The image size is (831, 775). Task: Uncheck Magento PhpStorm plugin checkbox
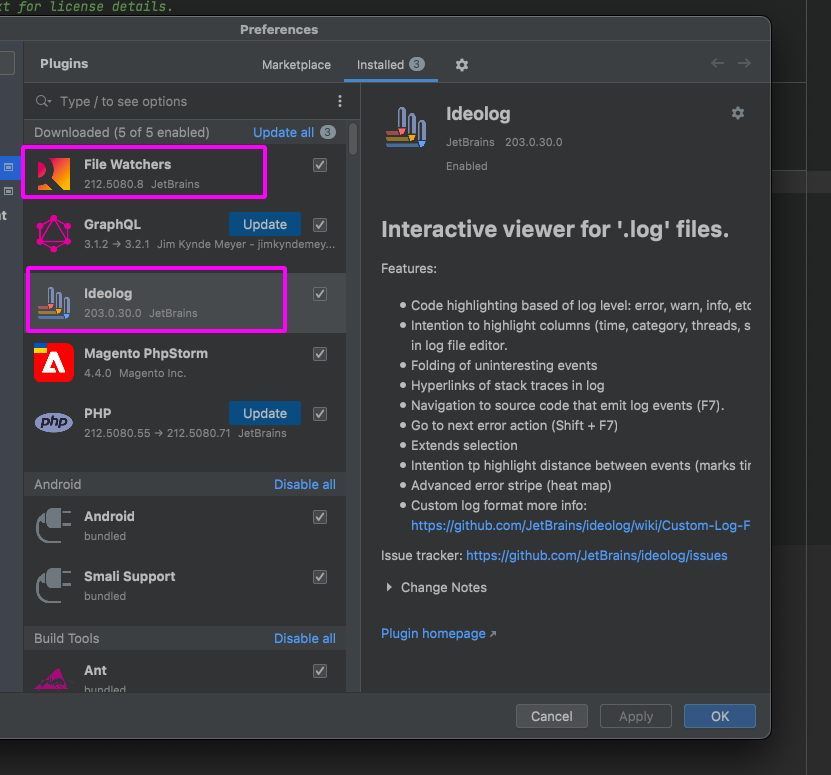320,354
